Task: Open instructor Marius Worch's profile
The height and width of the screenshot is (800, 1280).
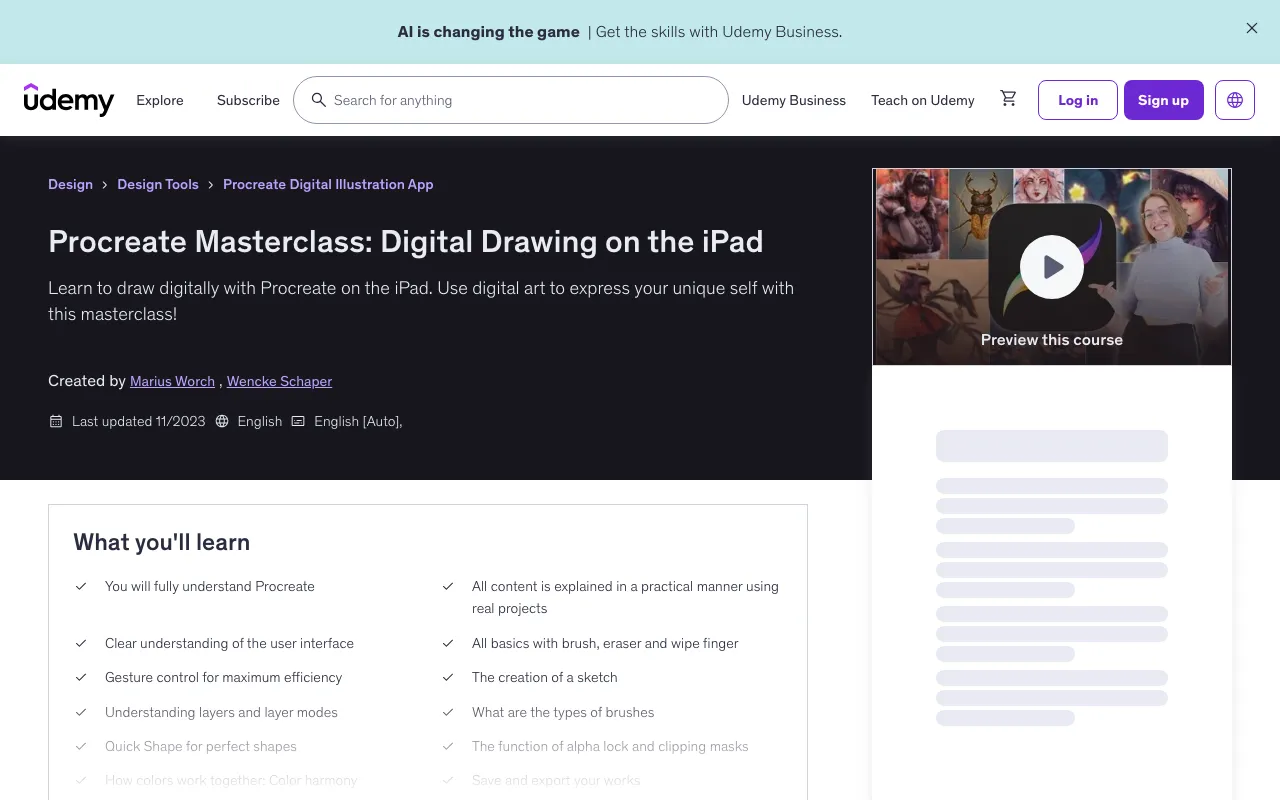Action: [x=172, y=381]
